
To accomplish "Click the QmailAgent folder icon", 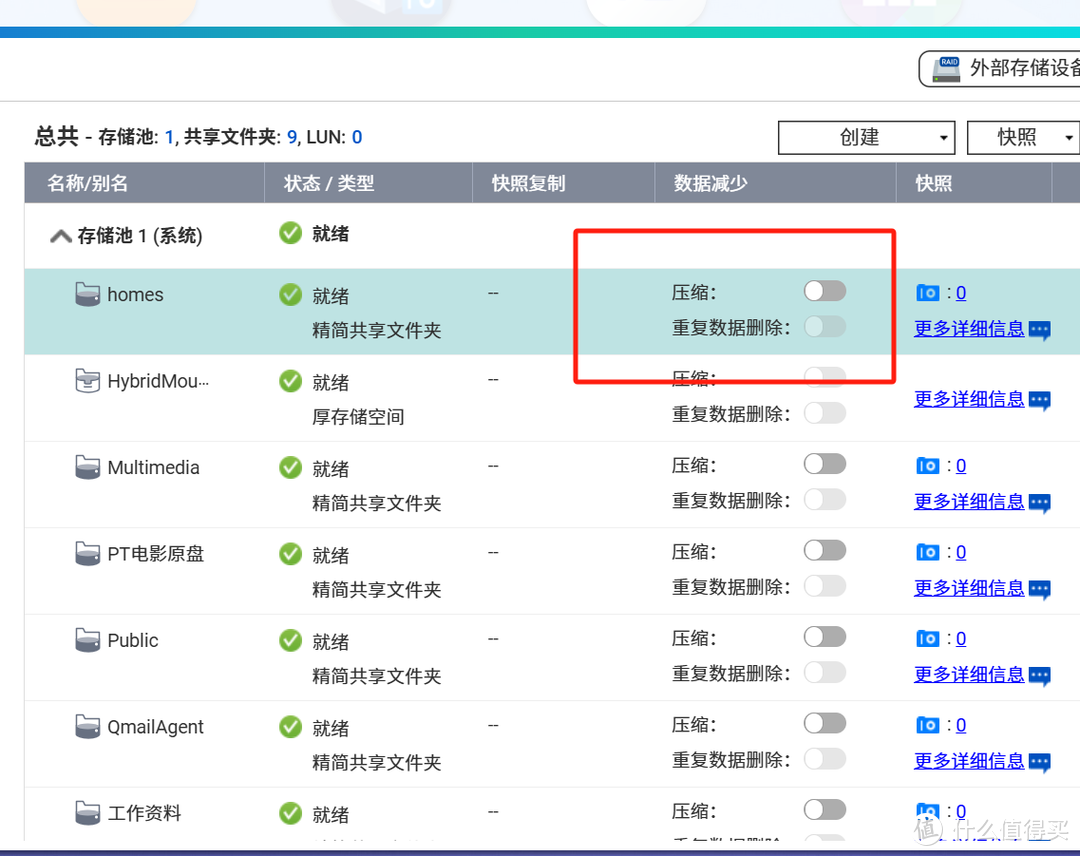I will tap(87, 727).
